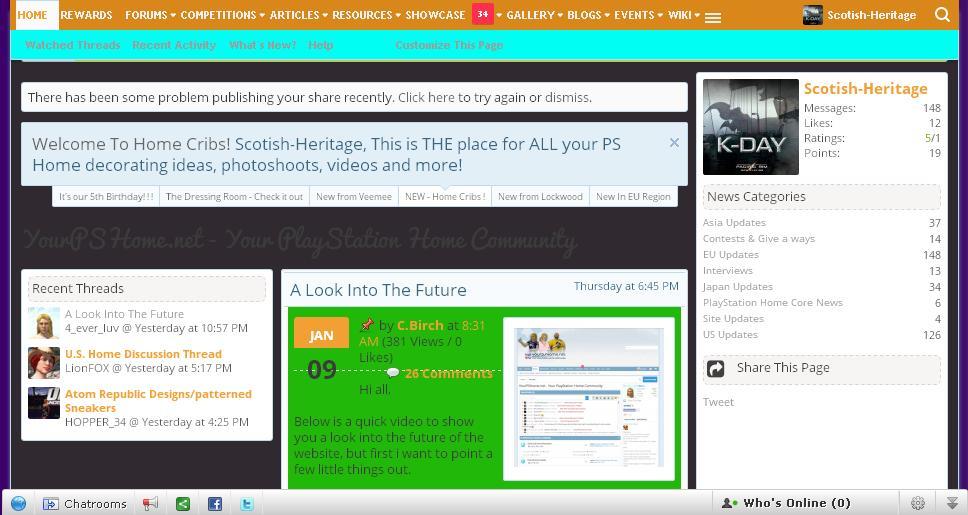Open the settings gear in bottom bar

click(918, 503)
